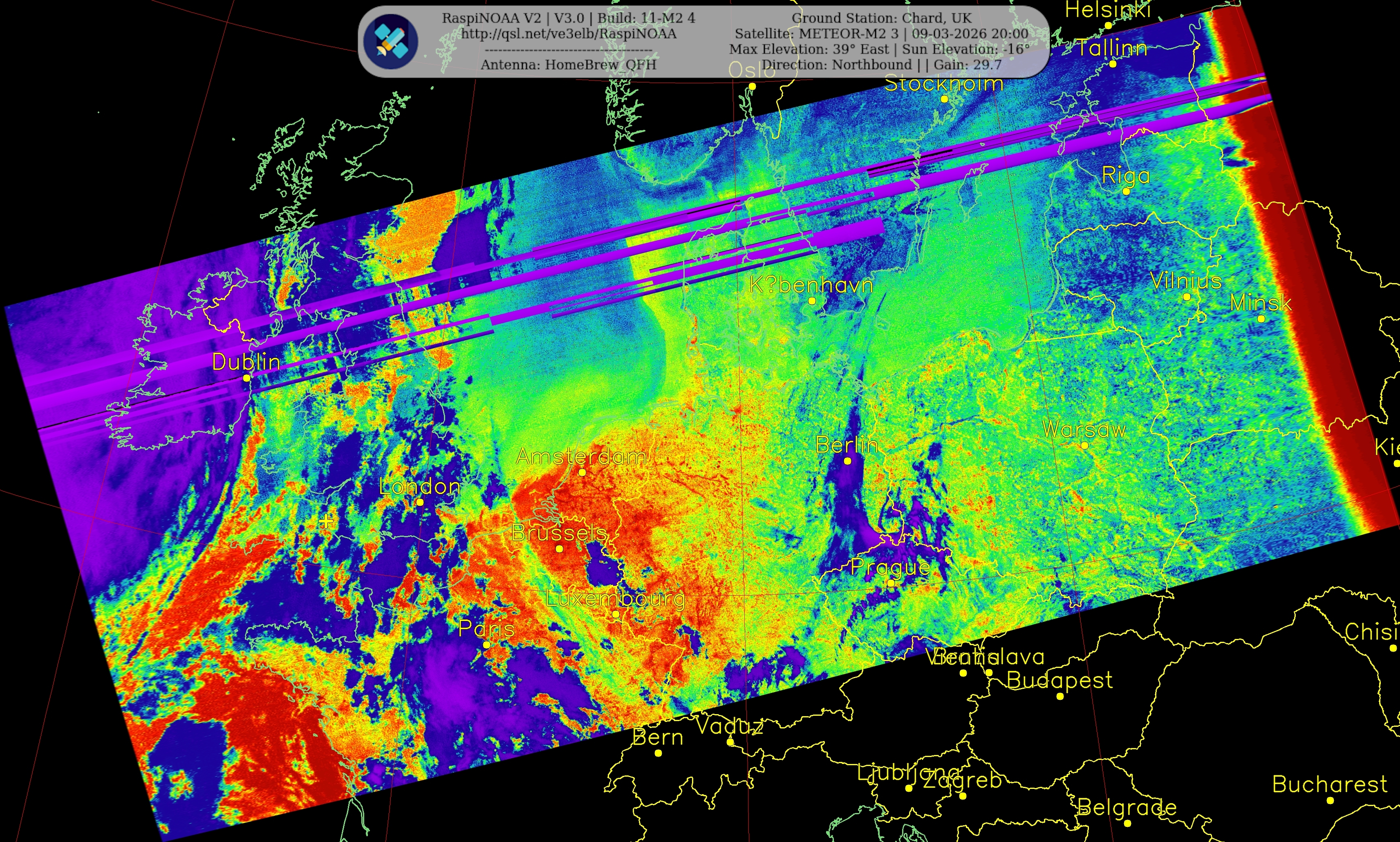1400x842 pixels.
Task: Click the Ground Station Chard, UK text
Action: (x=881, y=18)
